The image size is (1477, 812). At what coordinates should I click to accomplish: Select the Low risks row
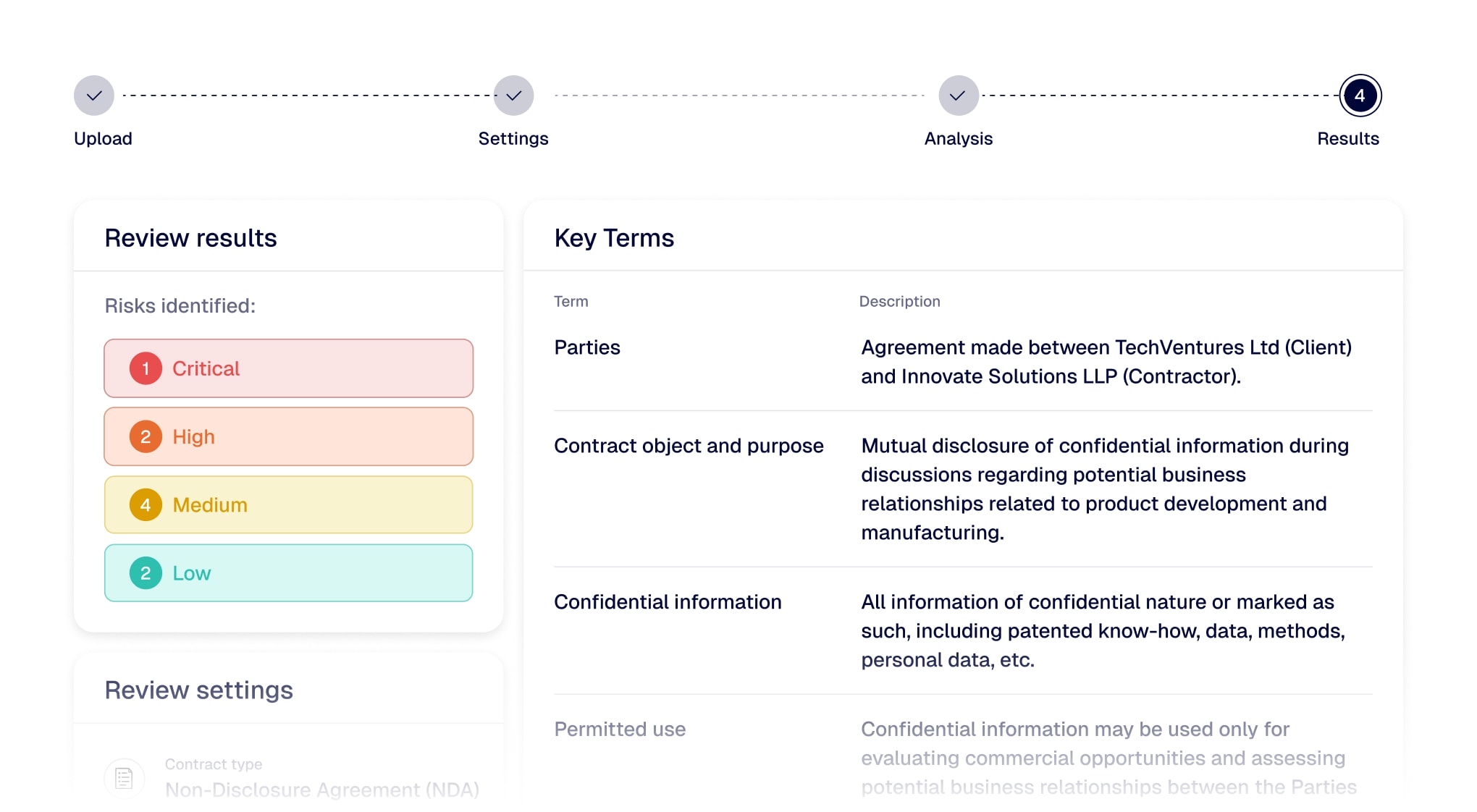coord(304,573)
